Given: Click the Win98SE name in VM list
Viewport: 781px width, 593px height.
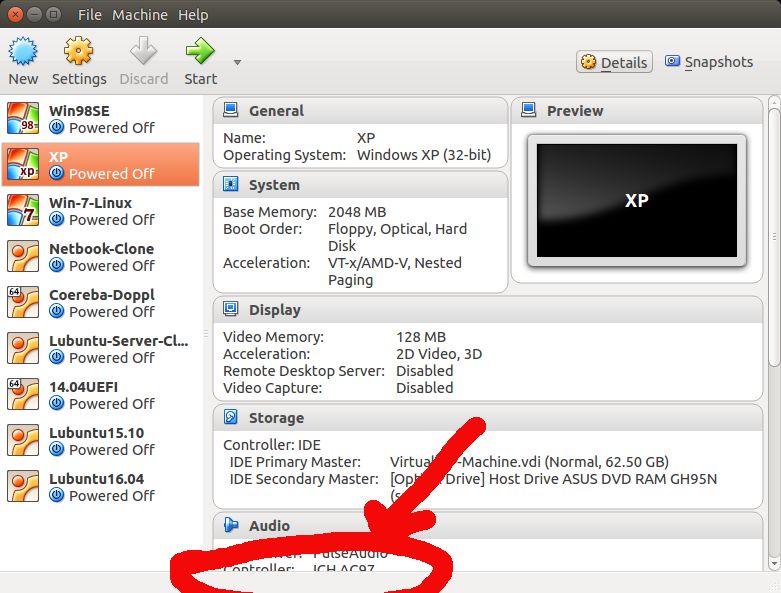Looking at the screenshot, I should pos(79,111).
